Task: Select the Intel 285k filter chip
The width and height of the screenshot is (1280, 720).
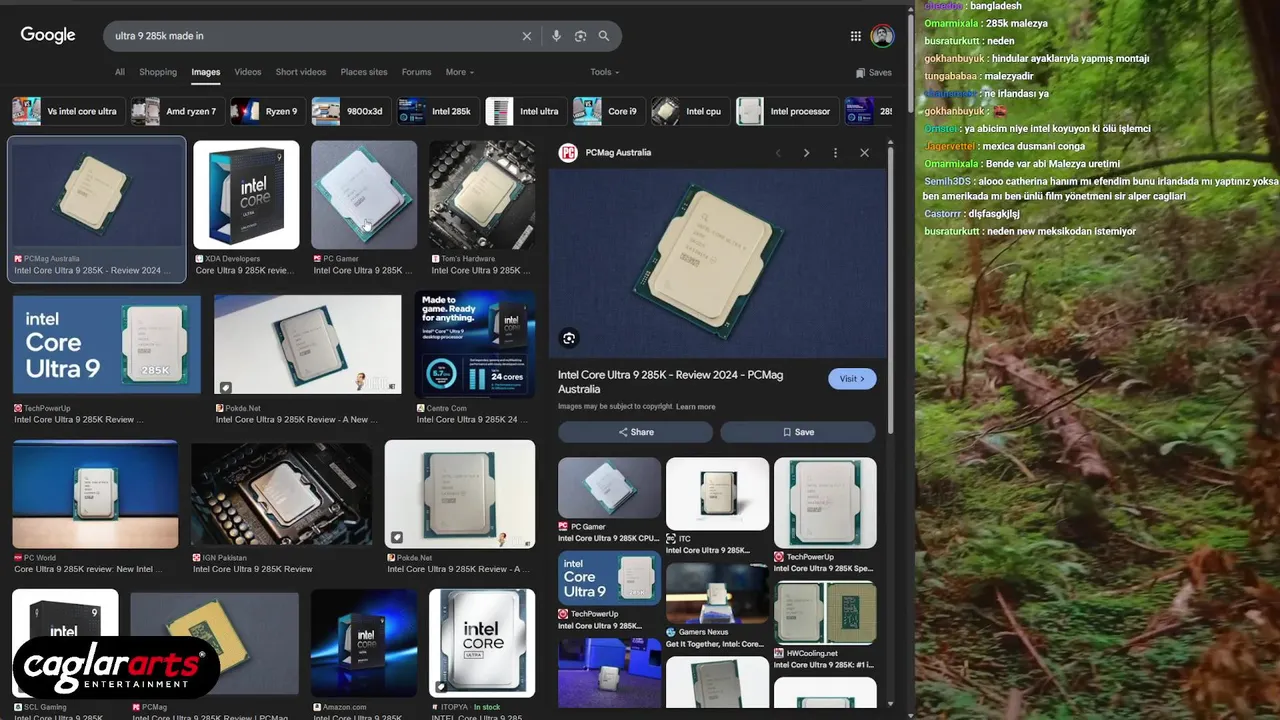Action: 437,111
